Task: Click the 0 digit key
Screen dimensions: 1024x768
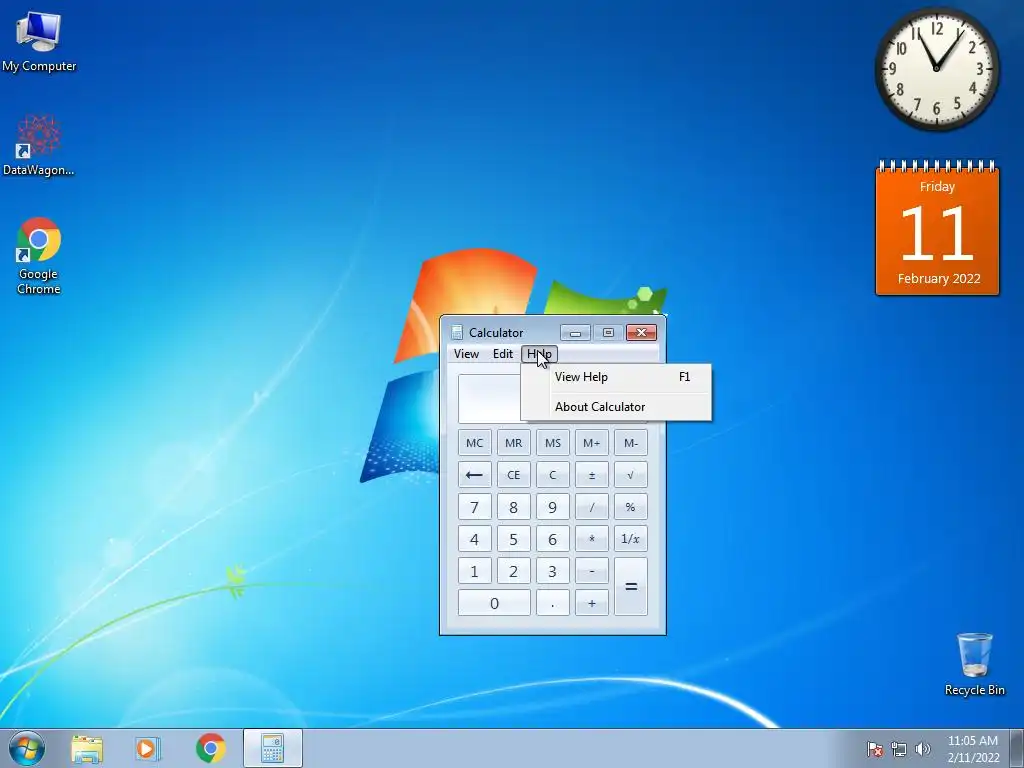Action: tap(494, 603)
